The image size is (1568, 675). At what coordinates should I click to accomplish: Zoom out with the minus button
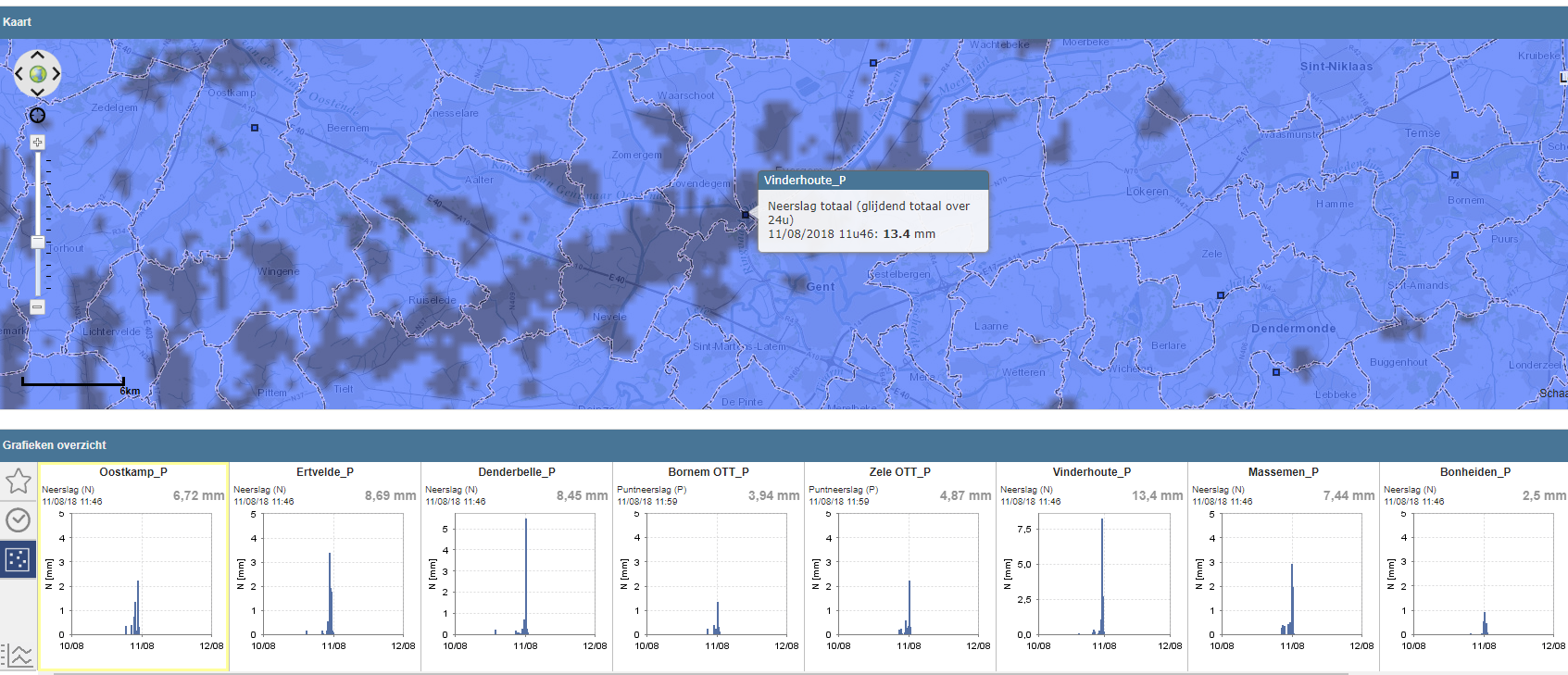37,306
